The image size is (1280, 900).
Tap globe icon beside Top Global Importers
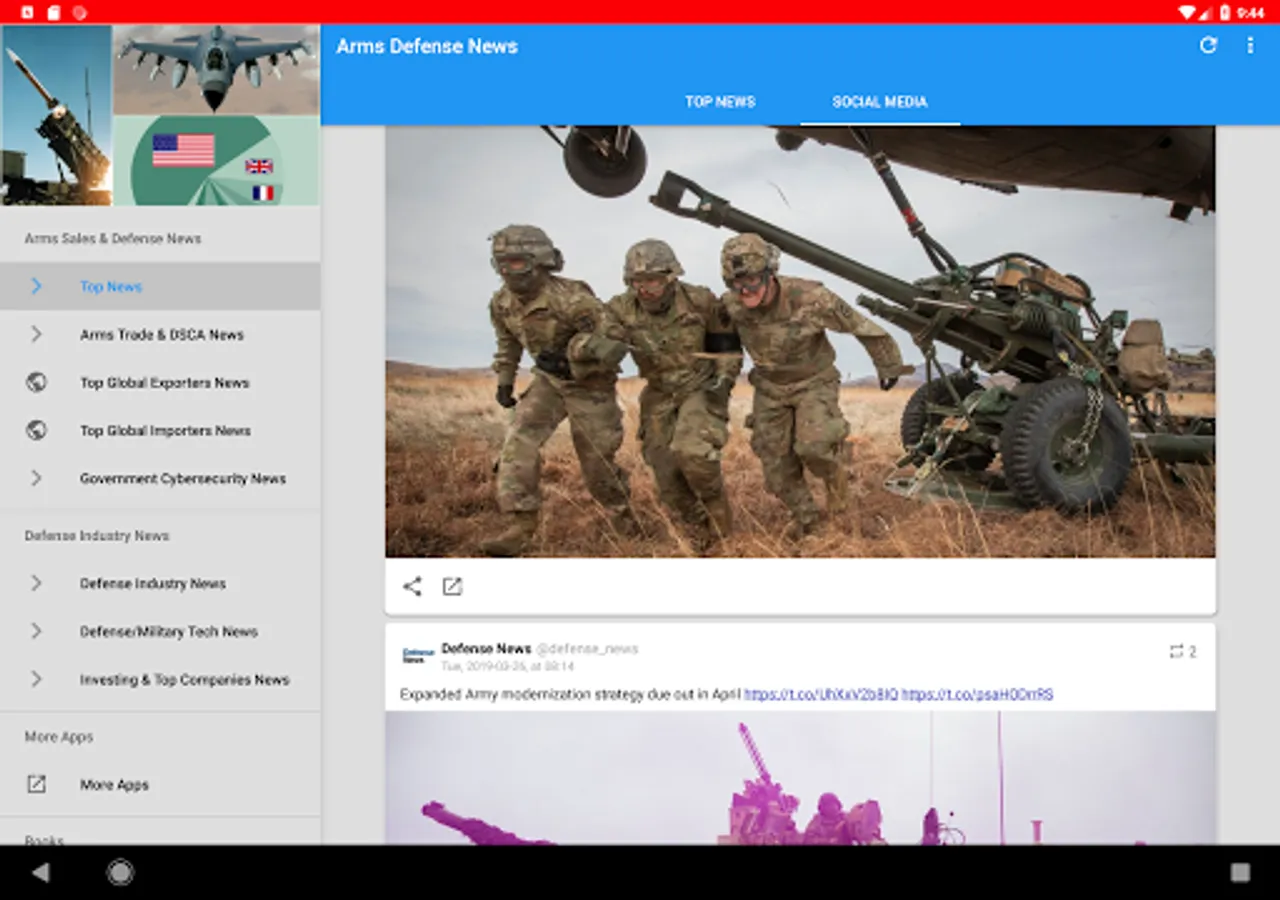click(x=36, y=430)
